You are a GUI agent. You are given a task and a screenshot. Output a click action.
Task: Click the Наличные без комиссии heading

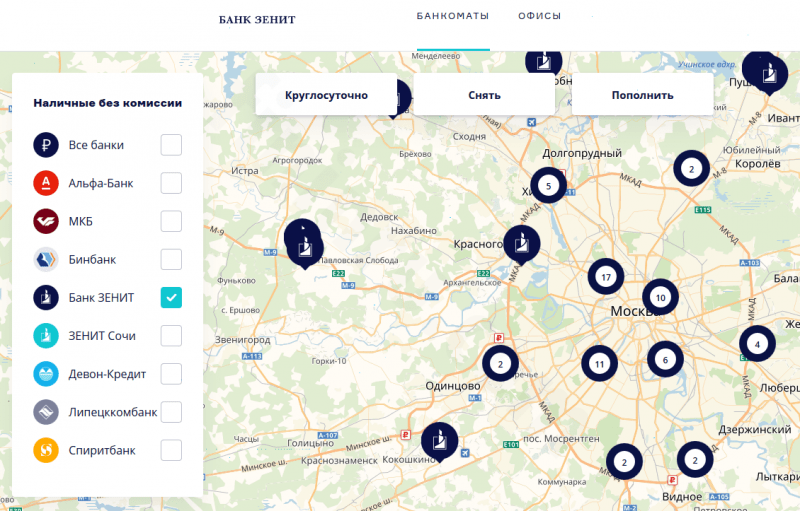pos(108,103)
